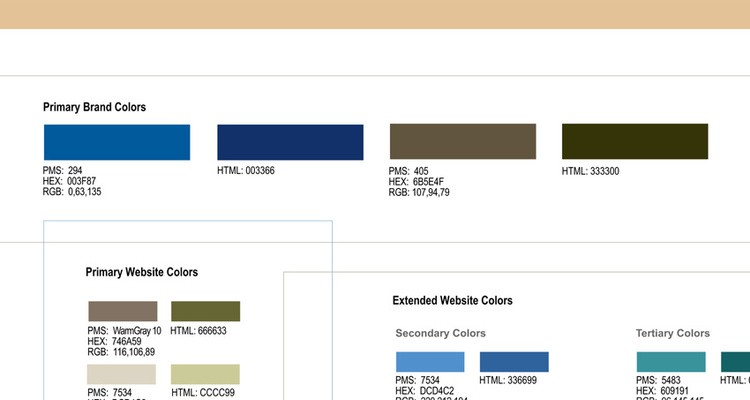This screenshot has width=750, height=400.
Task: Click the label HTML: 666633
Action: point(198,331)
